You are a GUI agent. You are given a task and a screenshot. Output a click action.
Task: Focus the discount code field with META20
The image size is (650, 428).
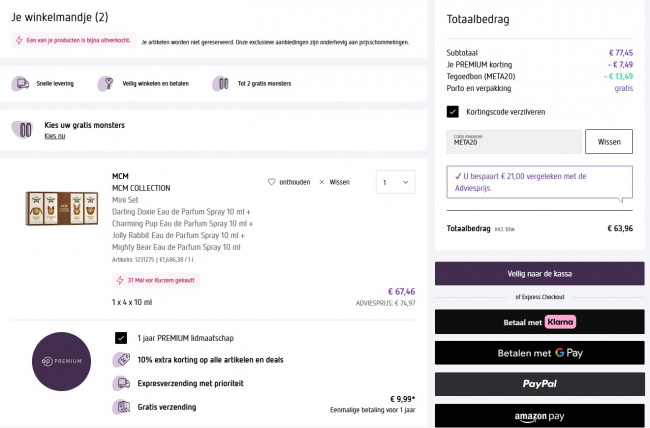(513, 142)
